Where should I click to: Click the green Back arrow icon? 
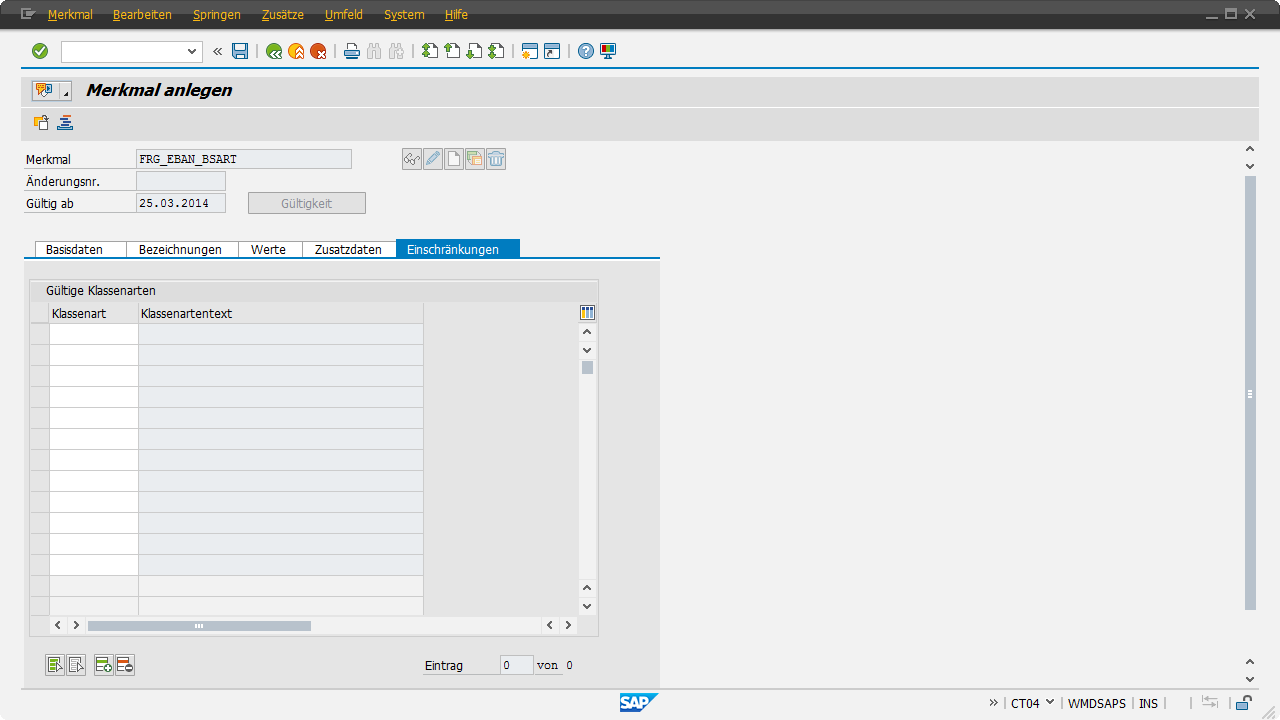pos(274,51)
